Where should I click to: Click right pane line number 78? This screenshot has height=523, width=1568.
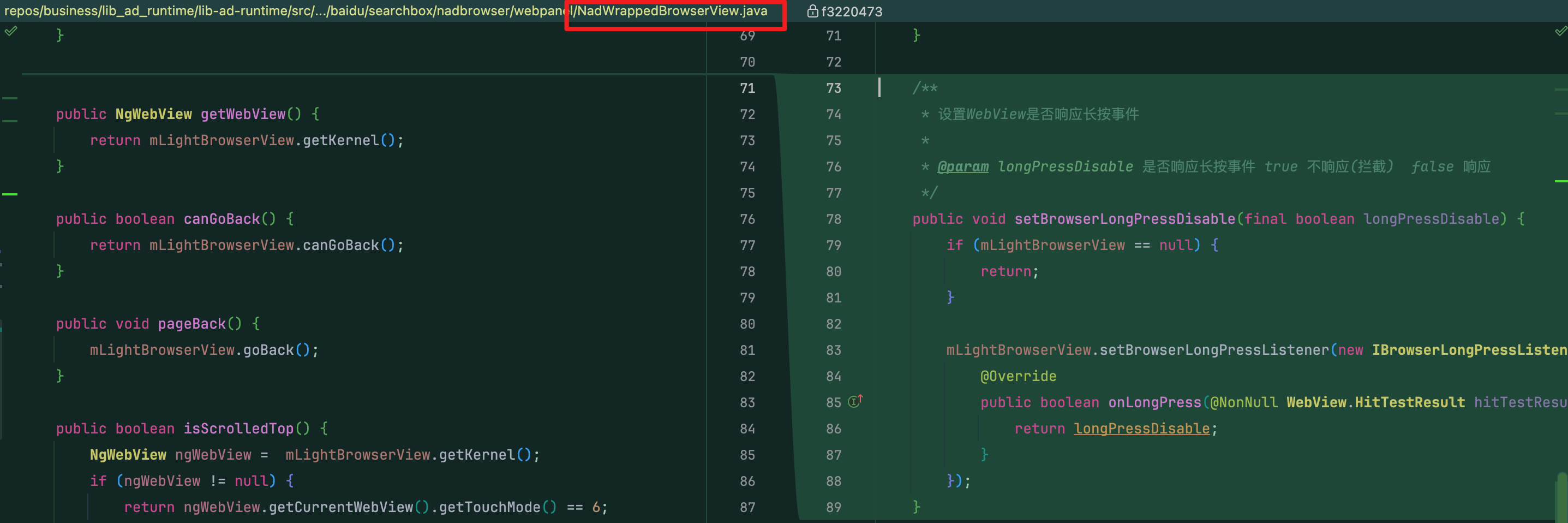pos(833,219)
